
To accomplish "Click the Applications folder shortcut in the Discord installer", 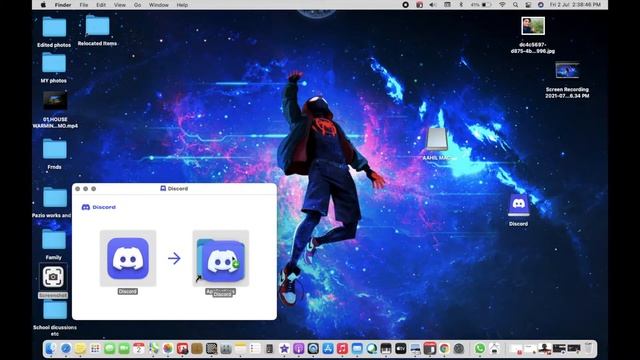I will 220,259.
